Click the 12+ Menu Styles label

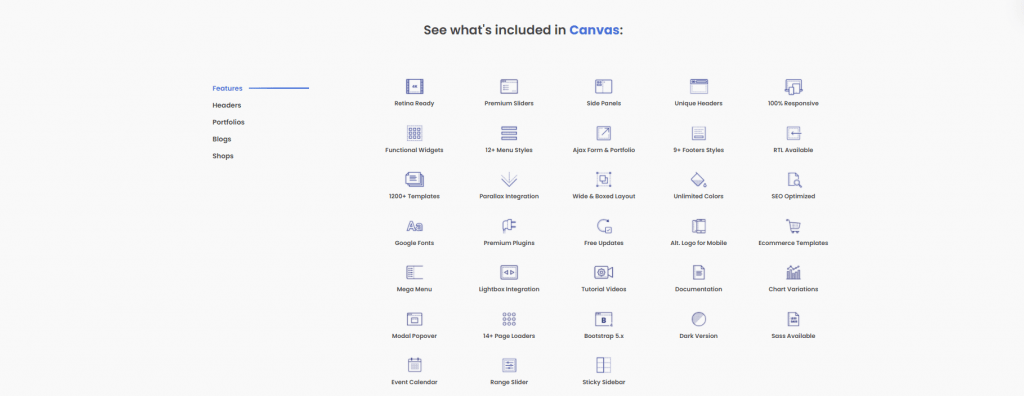point(509,150)
